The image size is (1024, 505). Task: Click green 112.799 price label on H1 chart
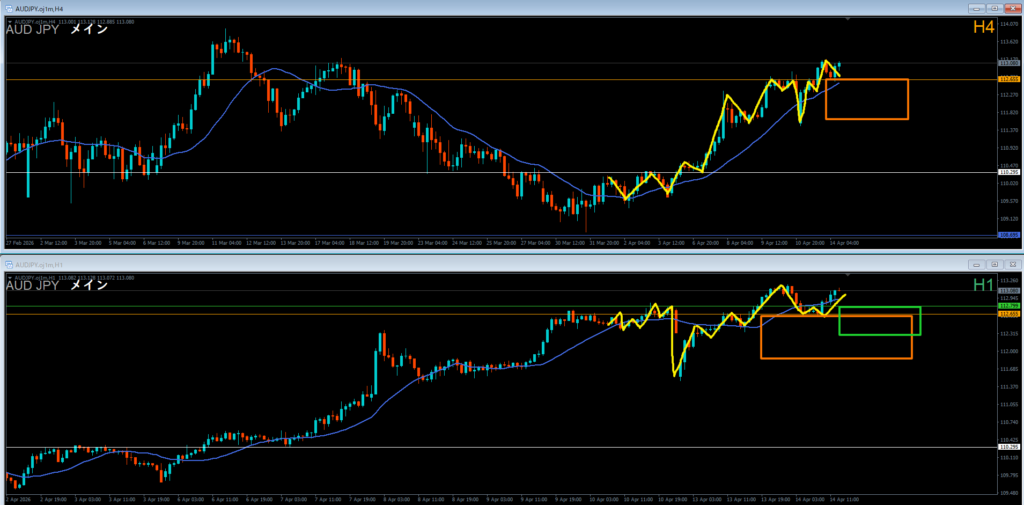click(x=1008, y=306)
